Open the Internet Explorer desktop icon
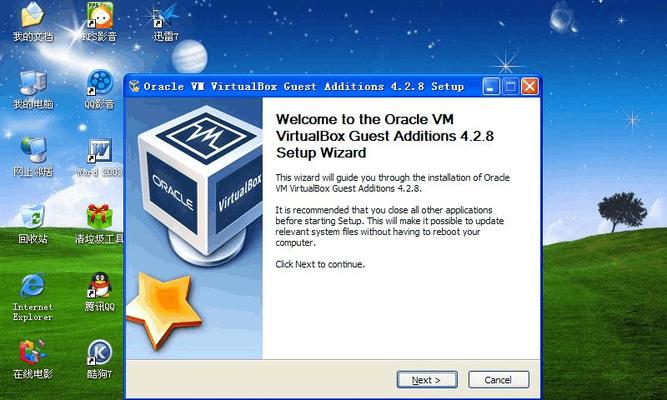This screenshot has height=400, width=667. (33, 286)
